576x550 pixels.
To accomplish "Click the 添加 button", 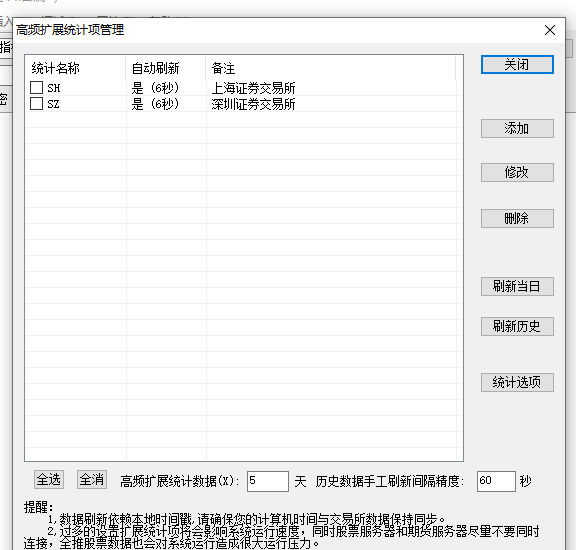I will (517, 128).
